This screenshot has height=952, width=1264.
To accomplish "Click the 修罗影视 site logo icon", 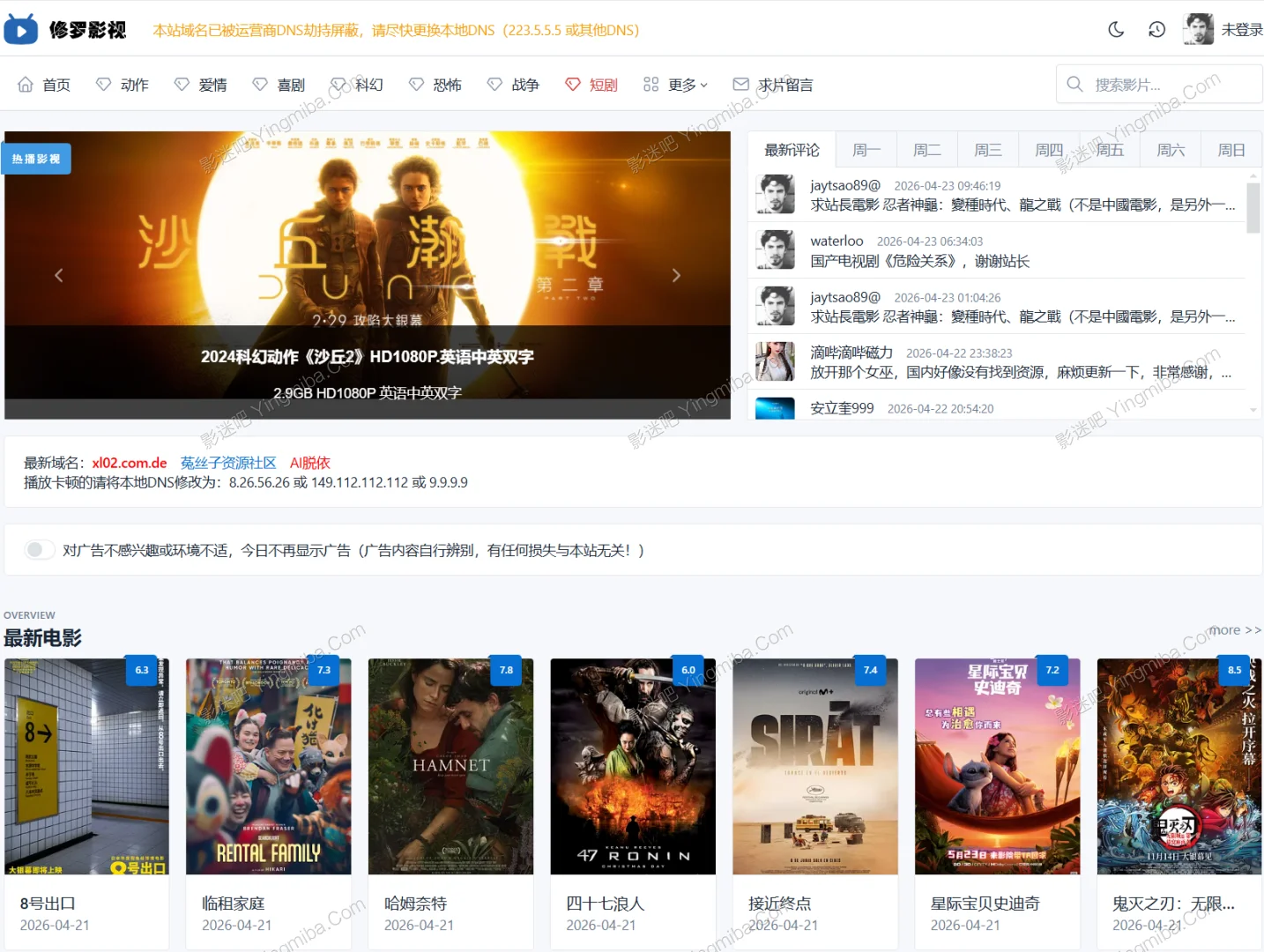I will 21,29.
